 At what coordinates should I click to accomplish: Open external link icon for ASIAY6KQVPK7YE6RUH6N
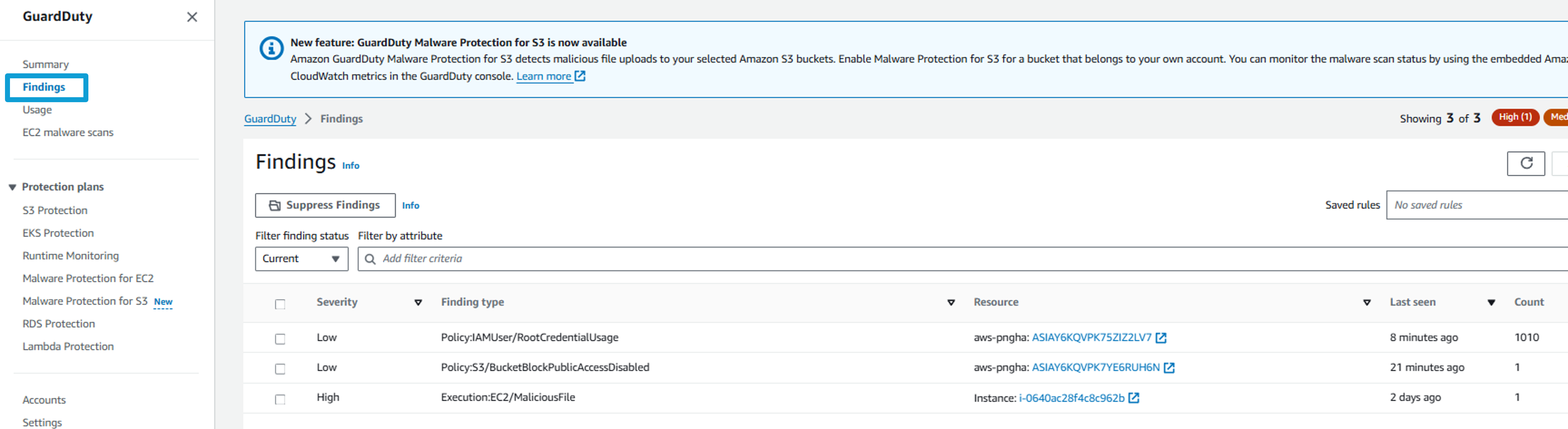tap(1169, 367)
